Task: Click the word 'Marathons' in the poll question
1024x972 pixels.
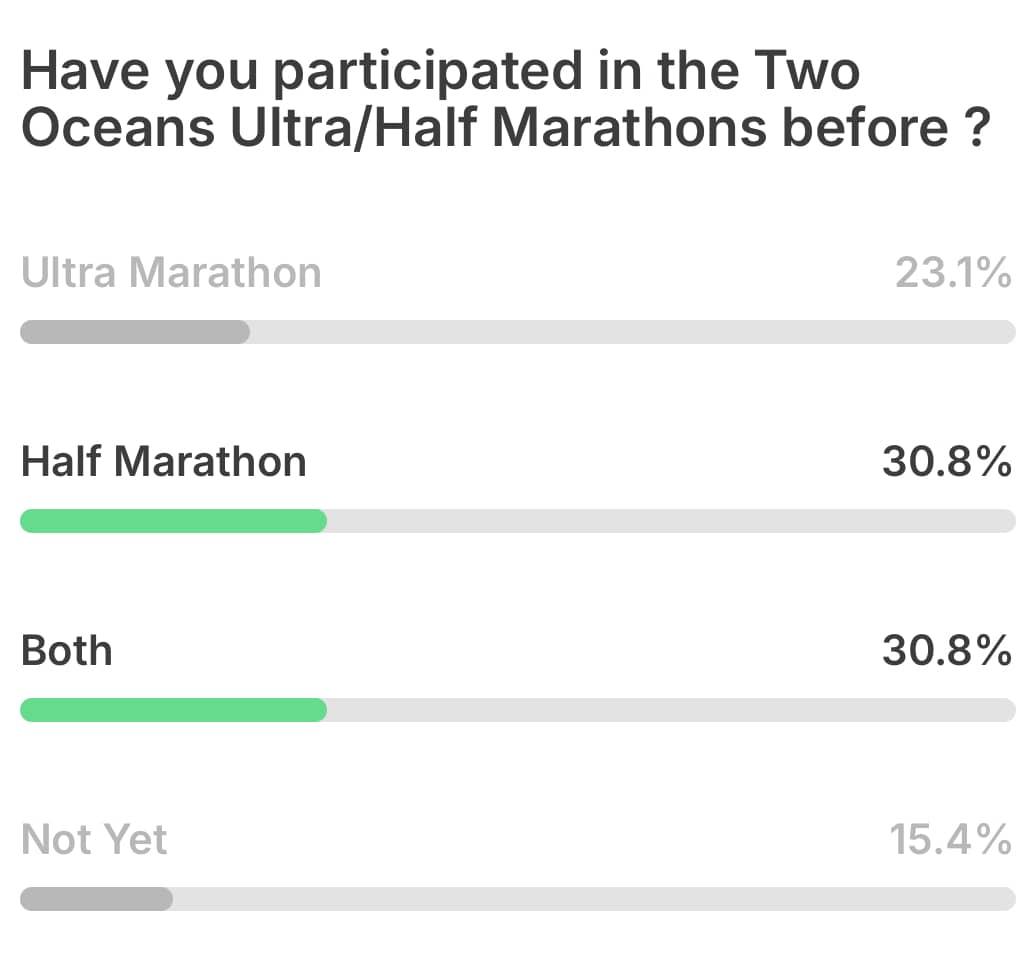Action: [x=630, y=127]
